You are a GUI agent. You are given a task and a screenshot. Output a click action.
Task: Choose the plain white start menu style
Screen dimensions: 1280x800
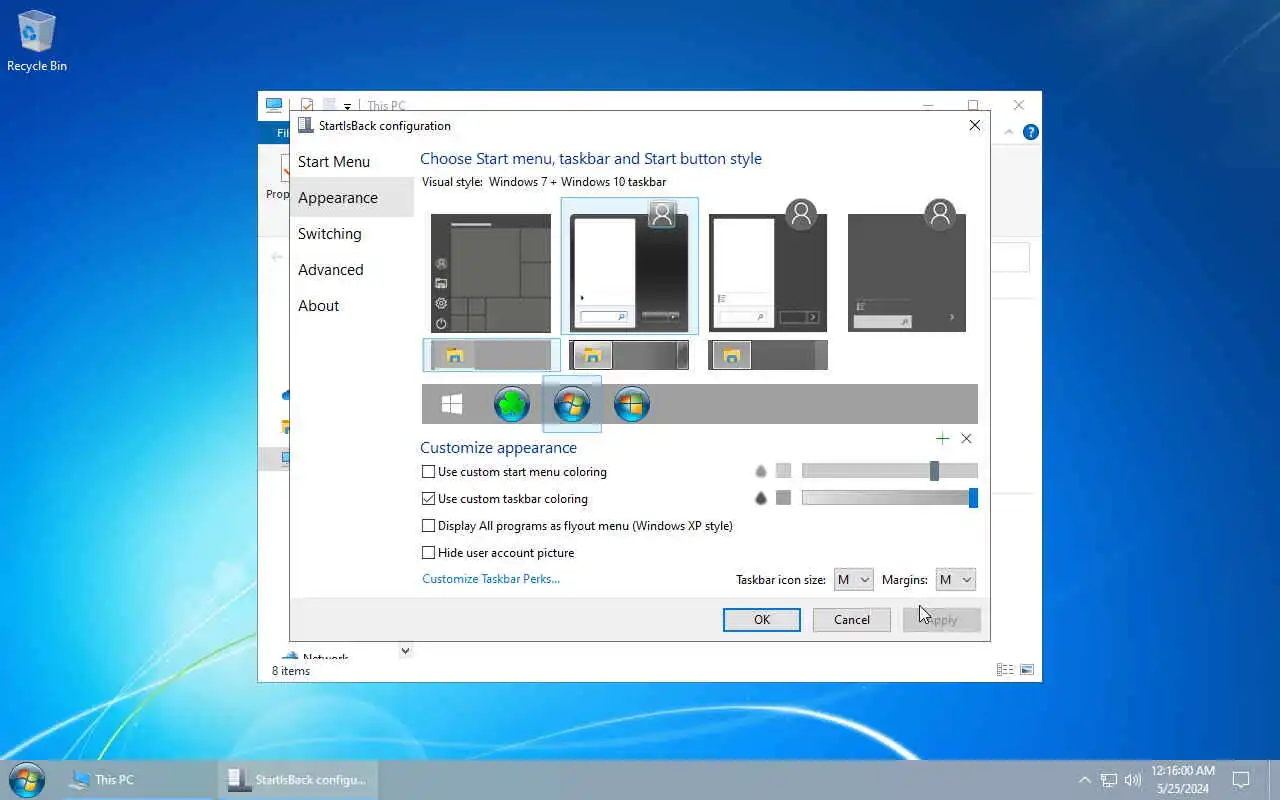pyautogui.click(x=768, y=266)
